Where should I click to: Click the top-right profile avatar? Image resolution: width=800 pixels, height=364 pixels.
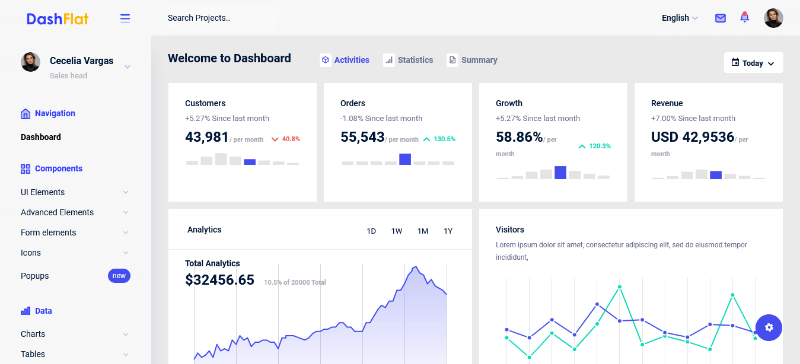[773, 18]
